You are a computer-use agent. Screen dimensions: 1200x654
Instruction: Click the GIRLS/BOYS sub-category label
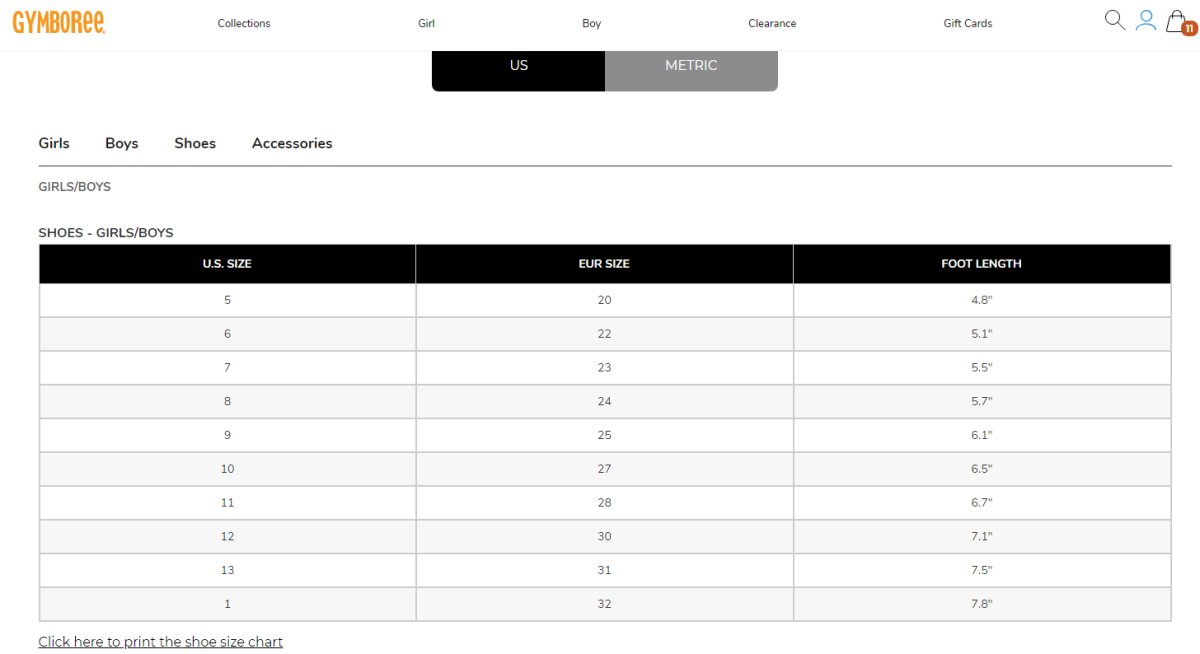(74, 187)
